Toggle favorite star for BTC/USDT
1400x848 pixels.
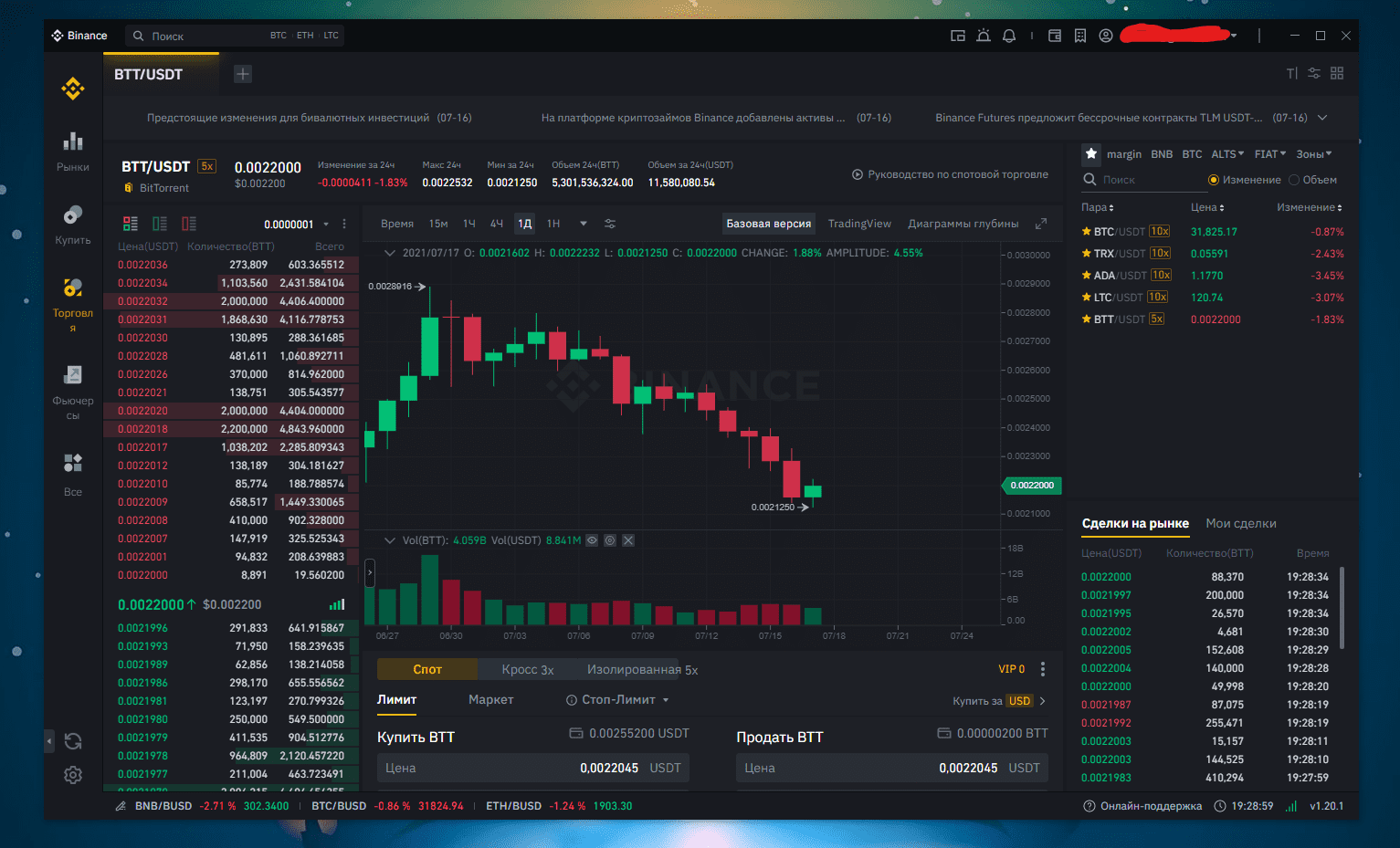click(x=1087, y=232)
